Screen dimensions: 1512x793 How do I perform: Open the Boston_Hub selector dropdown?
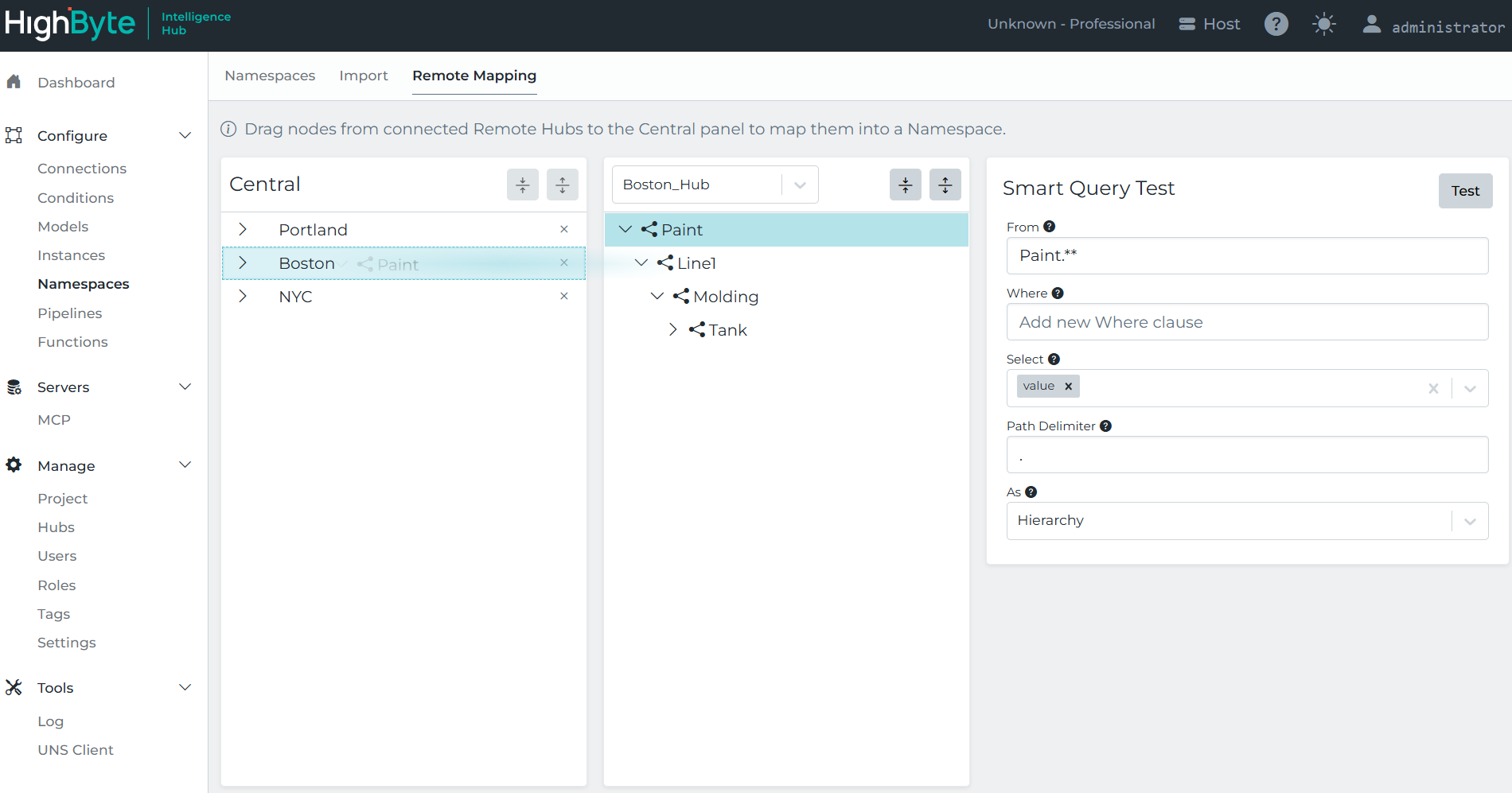click(x=799, y=184)
